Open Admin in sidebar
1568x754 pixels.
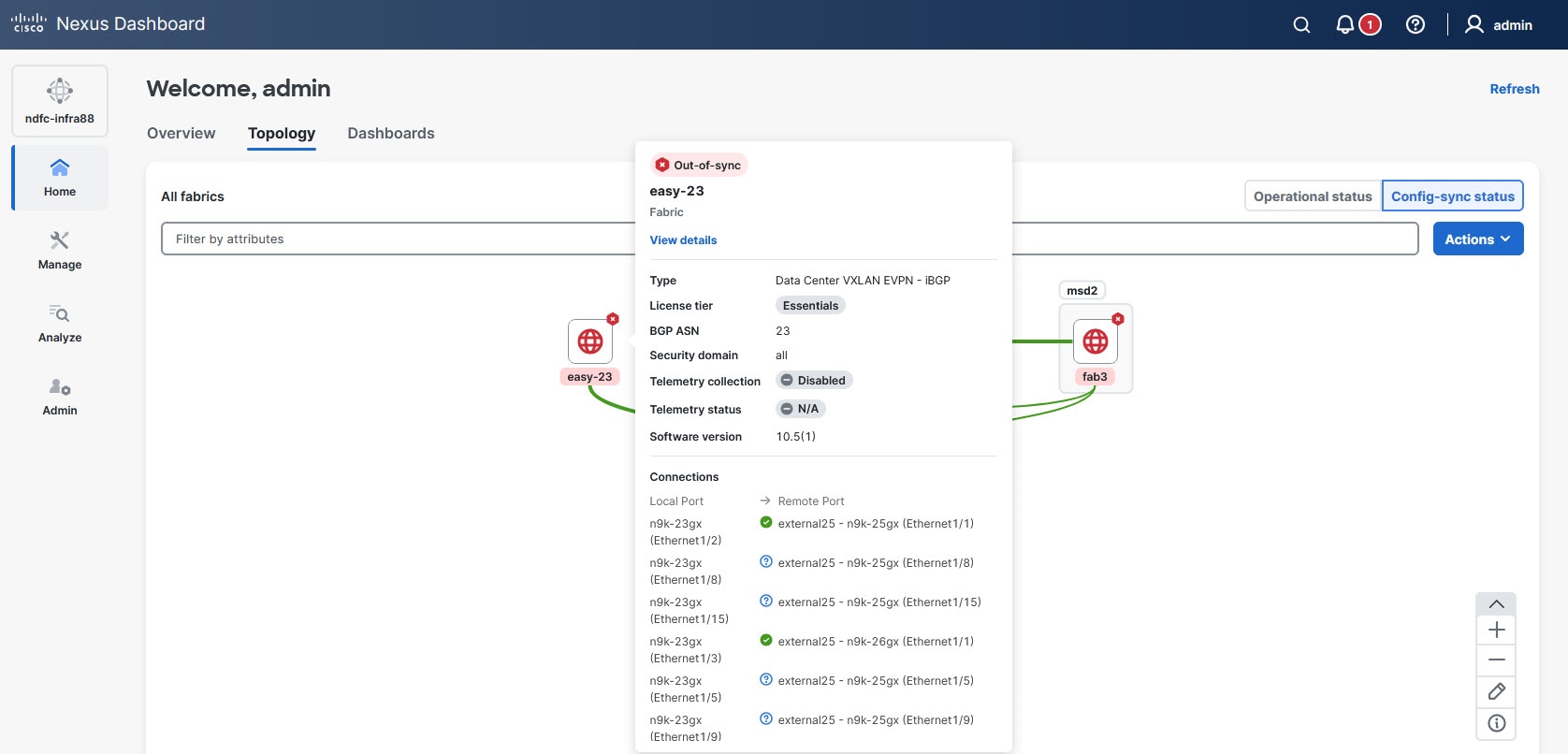pyautogui.click(x=60, y=397)
